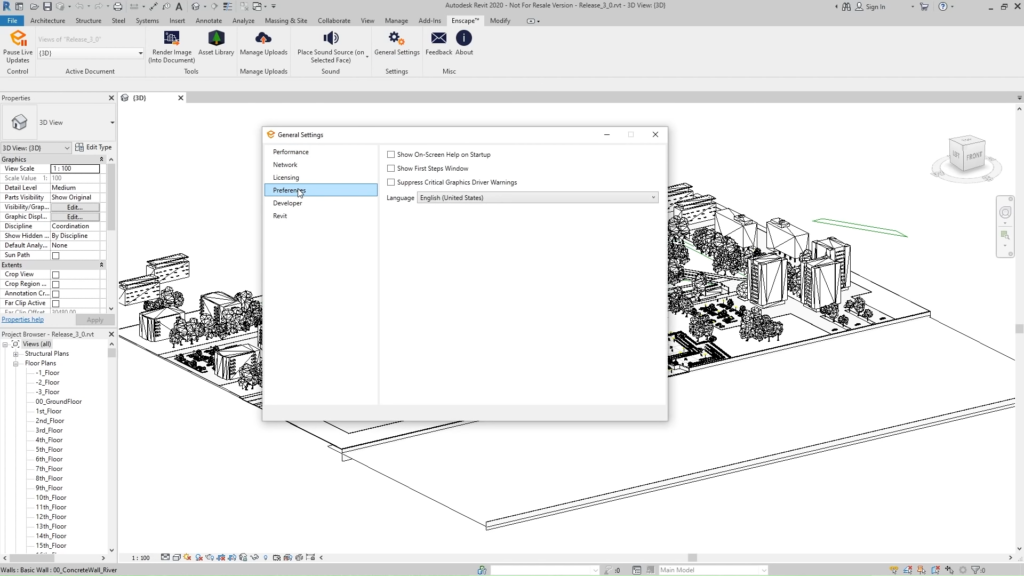
Task: Click the Text tool letter A icon
Action: (179, 7)
